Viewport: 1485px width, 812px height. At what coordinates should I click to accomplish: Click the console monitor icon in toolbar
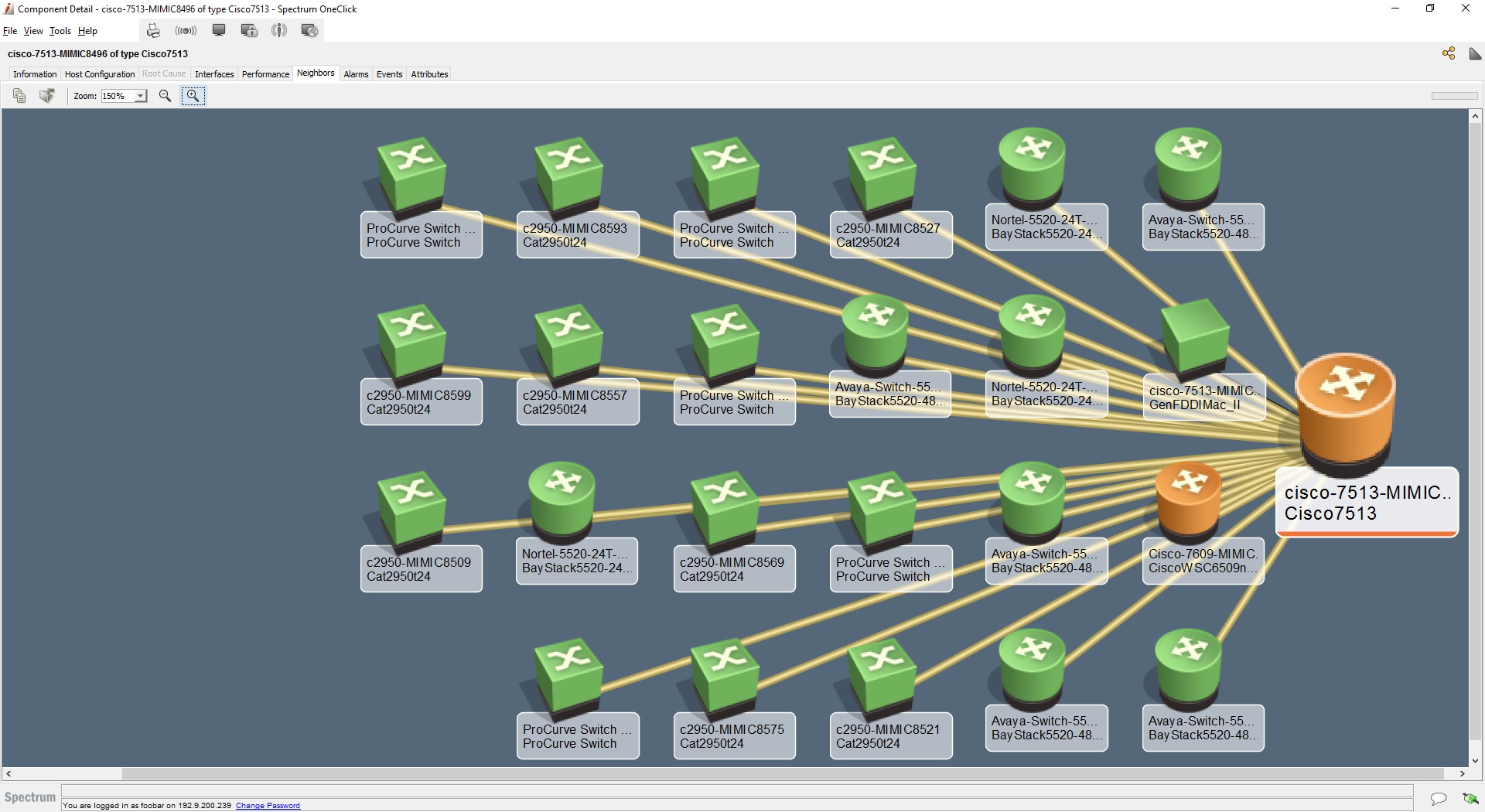click(219, 30)
